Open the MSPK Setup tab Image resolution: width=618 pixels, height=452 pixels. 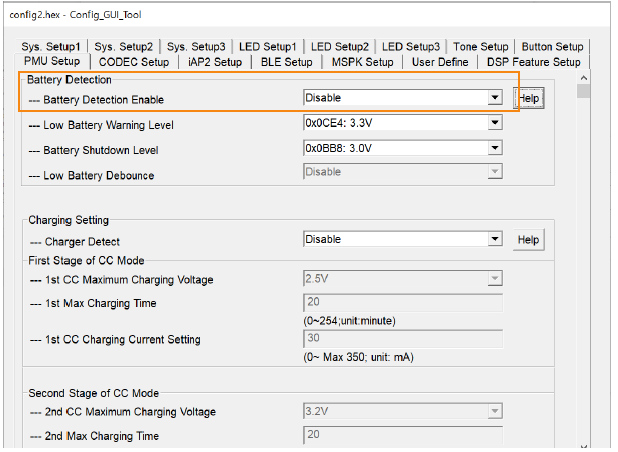[x=362, y=62]
